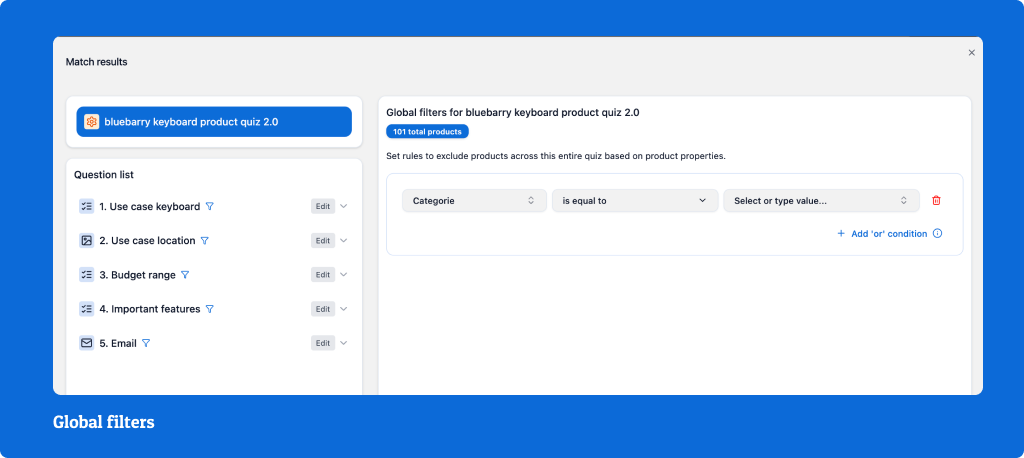Open the 'is equal to' operator dropdown
1024x458 pixels.
[634, 201]
